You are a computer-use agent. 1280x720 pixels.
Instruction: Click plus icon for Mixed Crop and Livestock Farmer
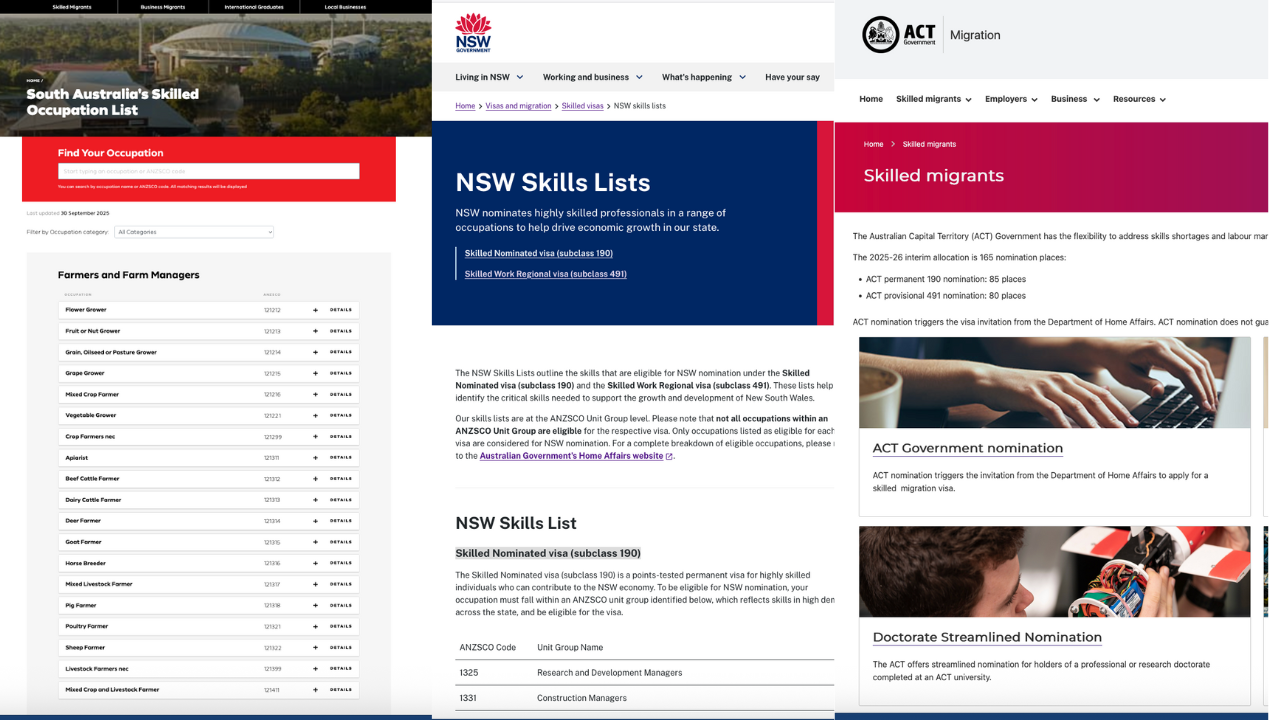[x=315, y=689]
